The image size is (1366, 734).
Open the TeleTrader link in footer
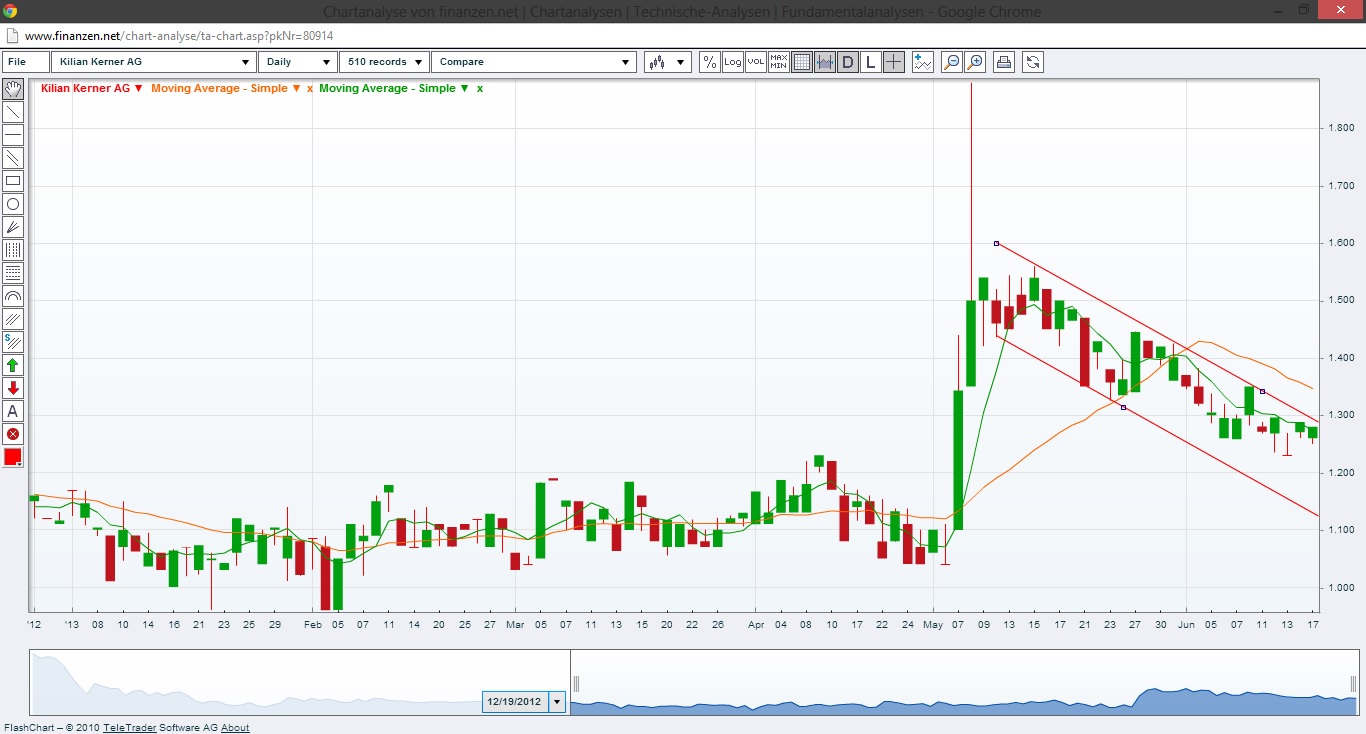click(x=130, y=728)
